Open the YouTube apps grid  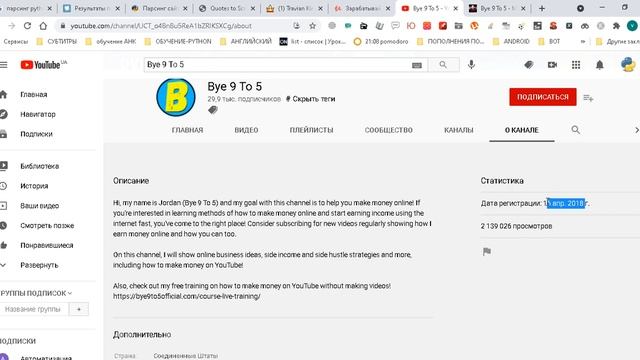point(576,65)
